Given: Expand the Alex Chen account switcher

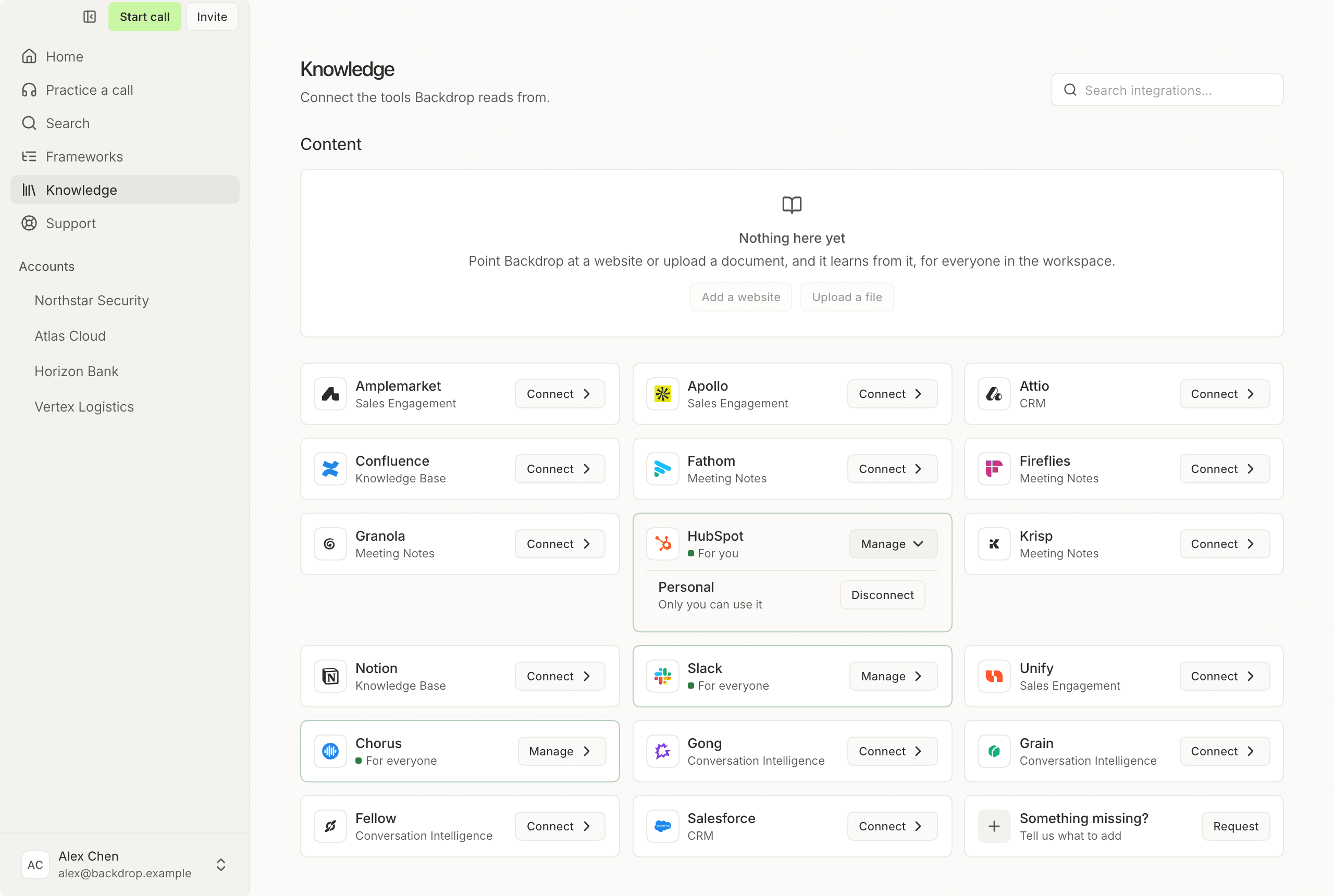Looking at the screenshot, I should tap(220, 865).
